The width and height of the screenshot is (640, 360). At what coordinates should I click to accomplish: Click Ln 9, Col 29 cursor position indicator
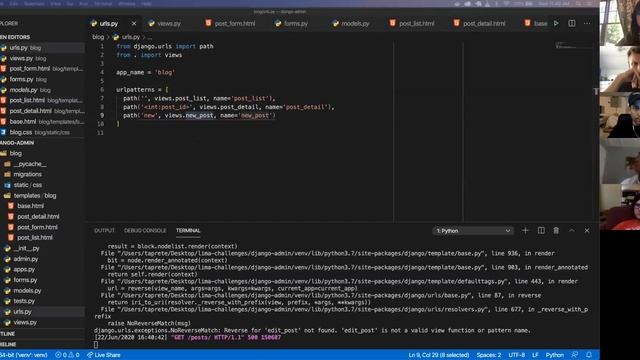click(438, 355)
